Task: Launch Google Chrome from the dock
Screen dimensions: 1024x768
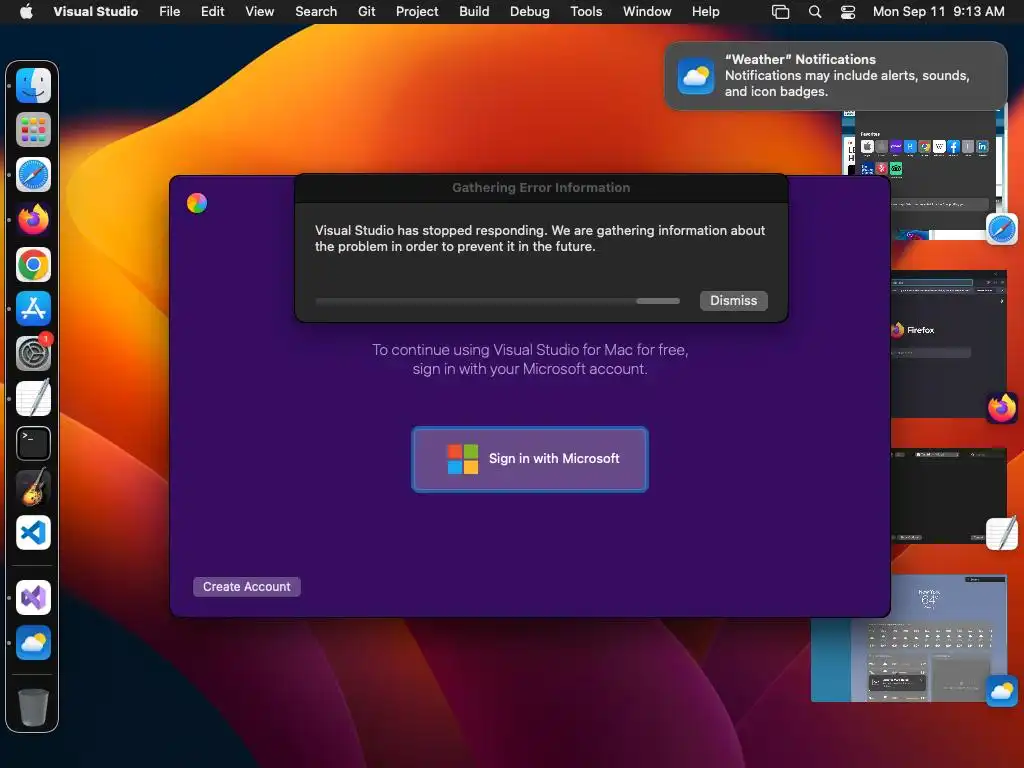Action: [x=33, y=264]
